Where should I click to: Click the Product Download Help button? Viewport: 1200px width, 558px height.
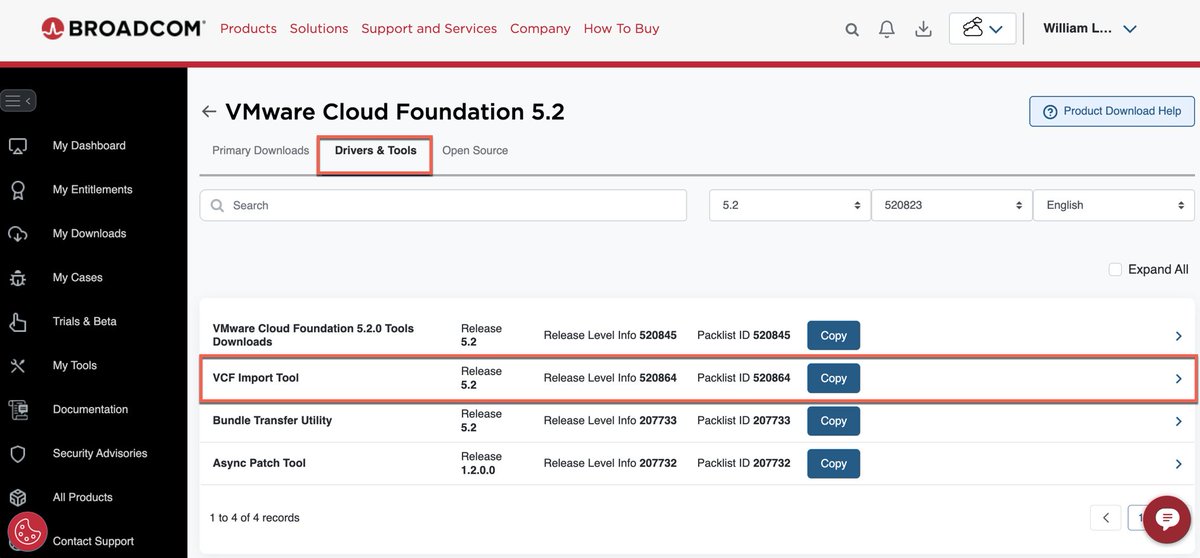point(1112,111)
